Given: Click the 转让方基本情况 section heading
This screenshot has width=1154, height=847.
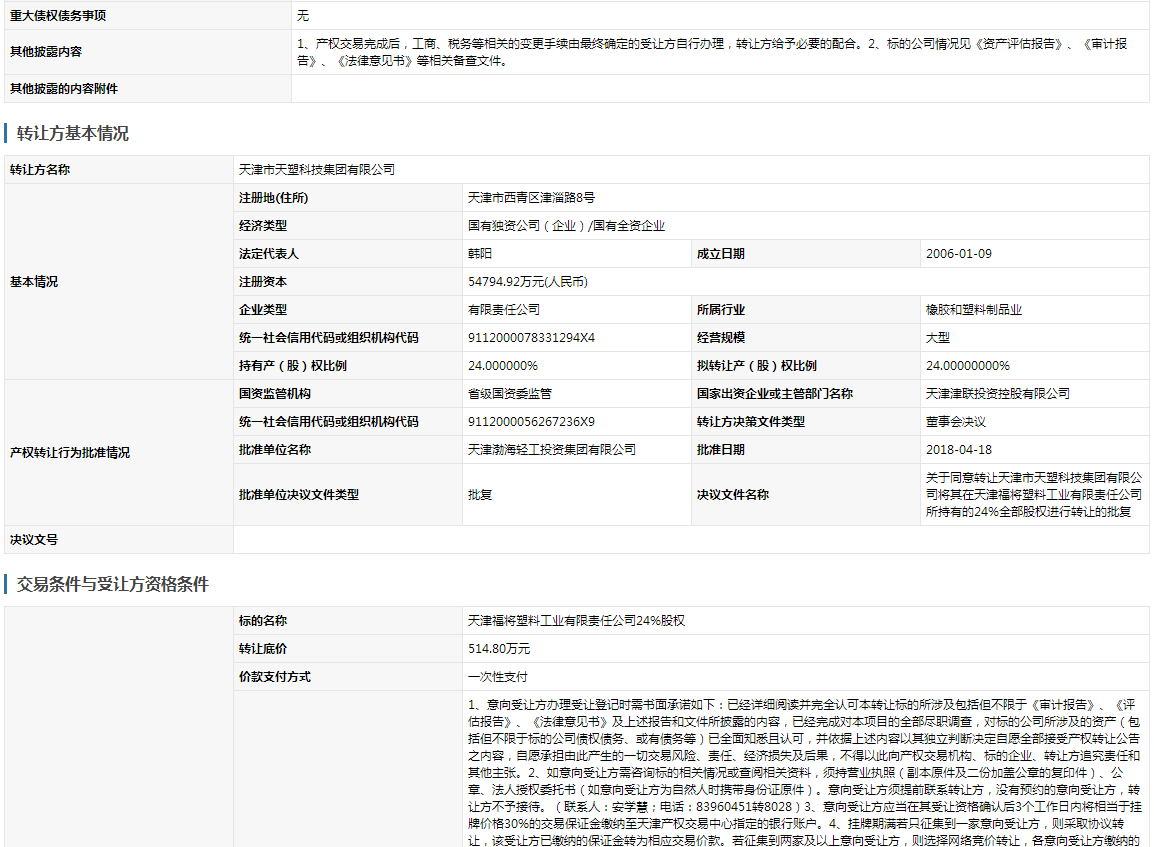Looking at the screenshot, I should coord(73,133).
